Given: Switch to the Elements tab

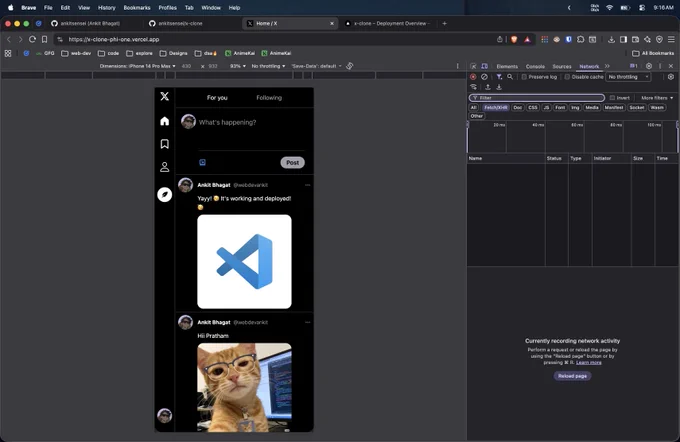Looking at the screenshot, I should click(507, 66).
